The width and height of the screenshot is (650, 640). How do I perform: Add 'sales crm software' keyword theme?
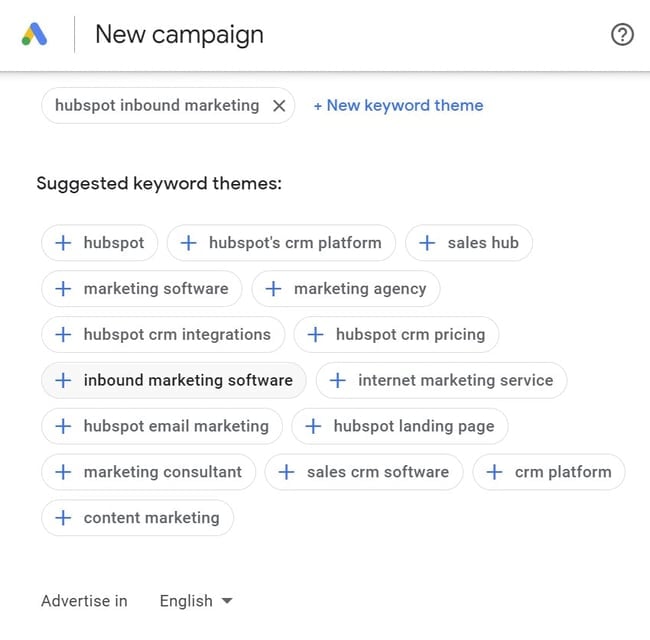point(364,472)
